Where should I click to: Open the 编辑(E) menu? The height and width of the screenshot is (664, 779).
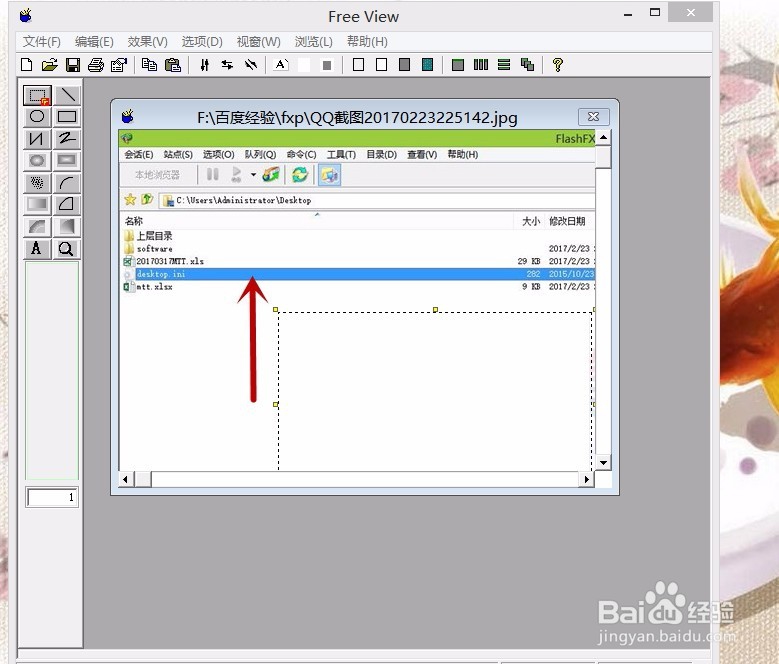click(94, 42)
